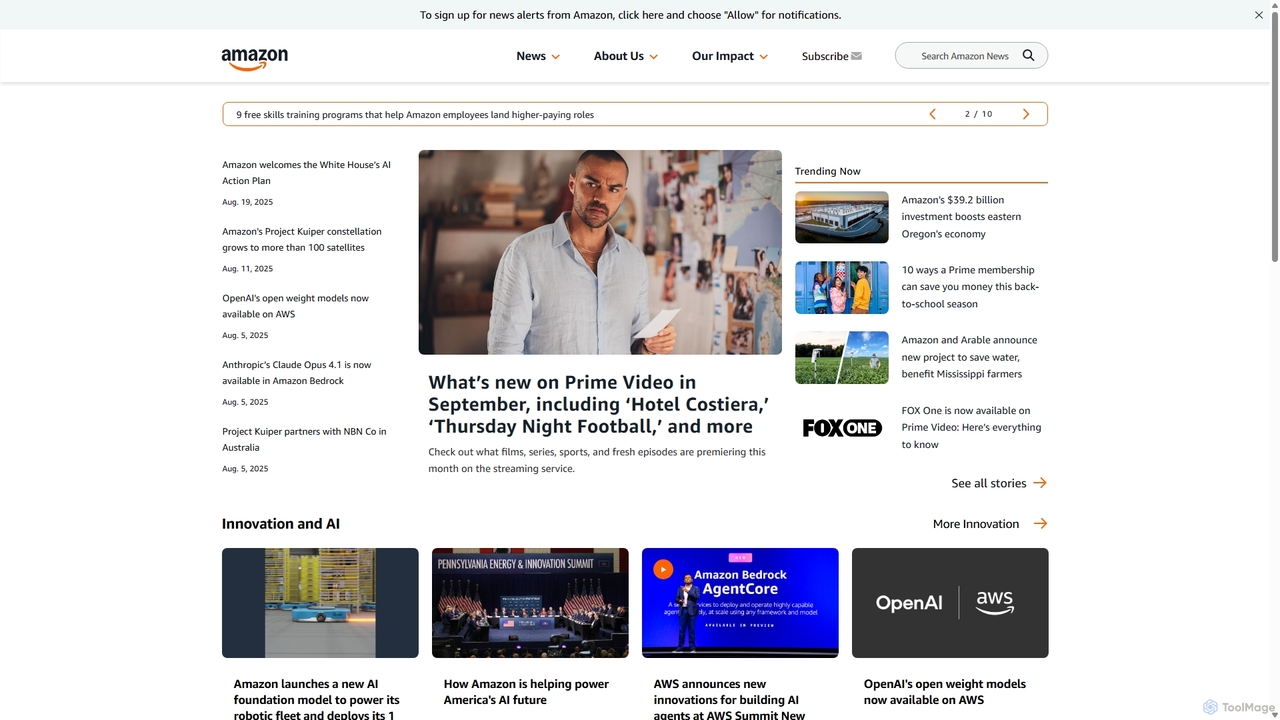
Task: Open What's new on Prime Video headline
Action: (599, 404)
